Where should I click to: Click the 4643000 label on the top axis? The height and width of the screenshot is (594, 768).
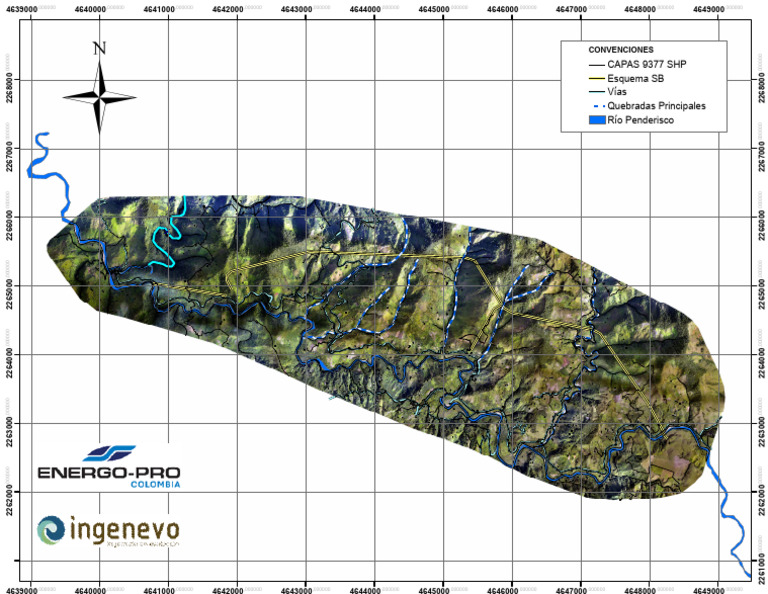(x=296, y=10)
